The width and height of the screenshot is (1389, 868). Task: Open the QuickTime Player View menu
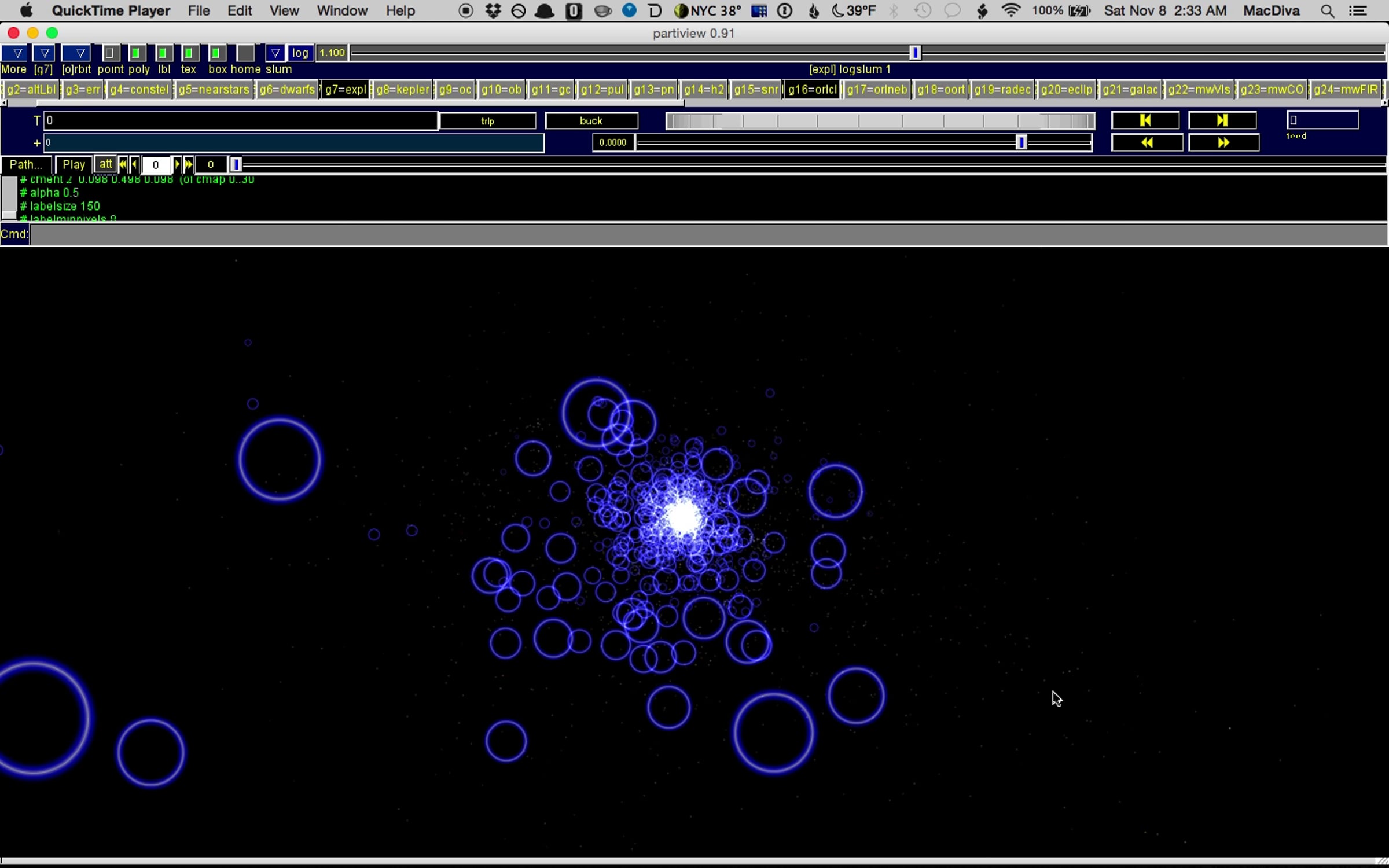click(284, 11)
